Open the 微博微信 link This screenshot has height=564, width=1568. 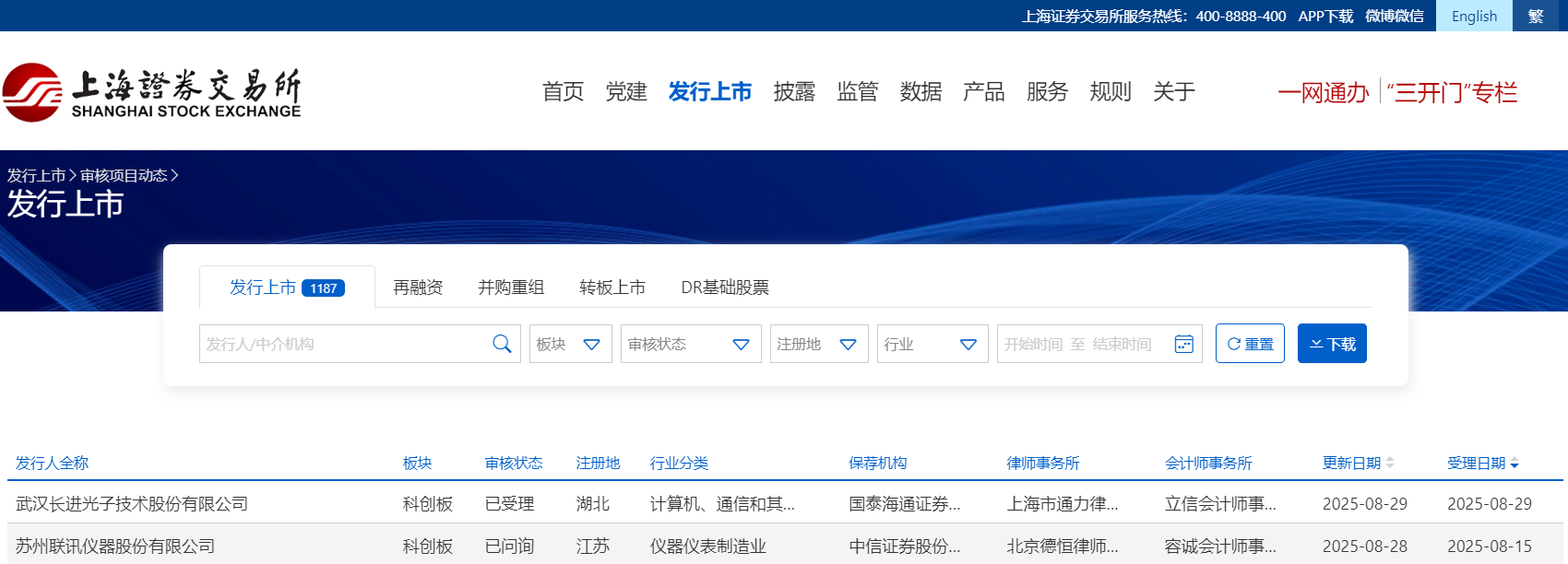[x=1395, y=16]
